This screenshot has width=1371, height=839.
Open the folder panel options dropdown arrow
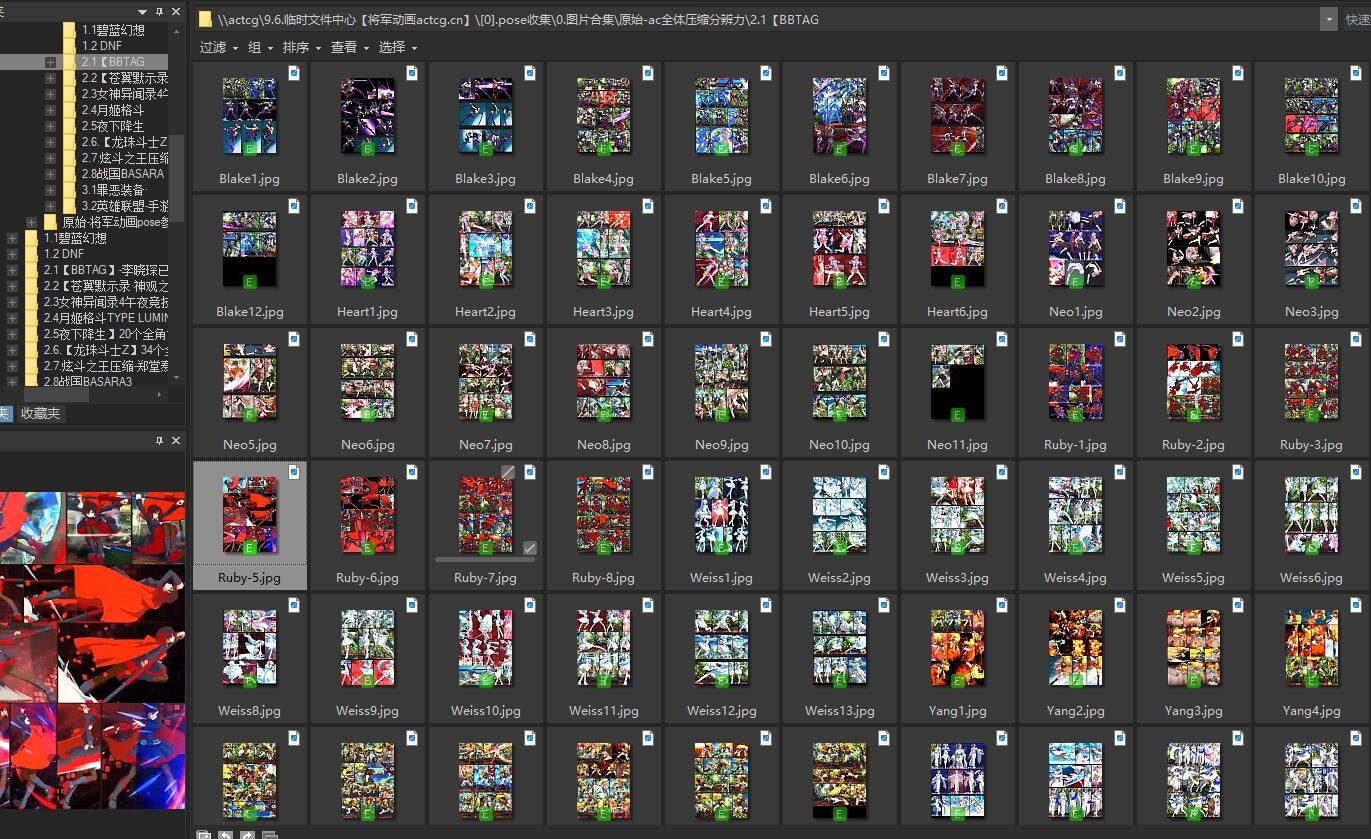[143, 12]
